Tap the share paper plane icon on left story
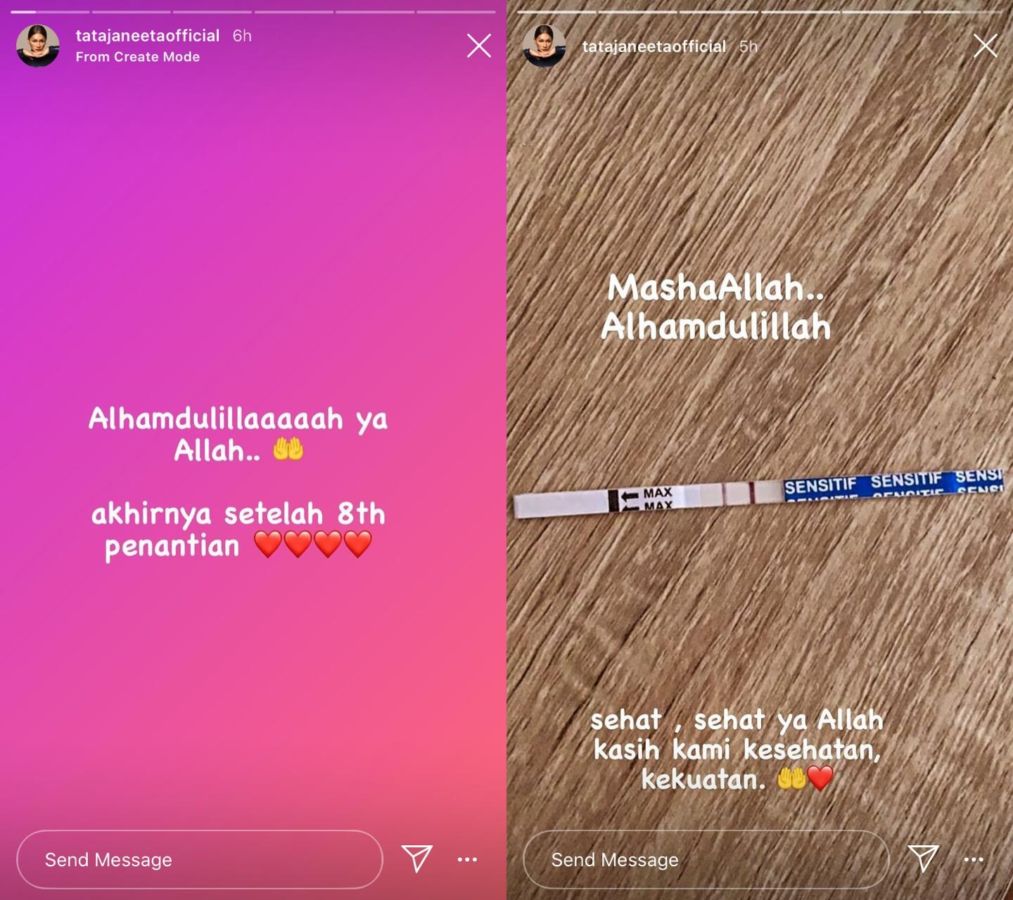The width and height of the screenshot is (1013, 900). pos(417,858)
